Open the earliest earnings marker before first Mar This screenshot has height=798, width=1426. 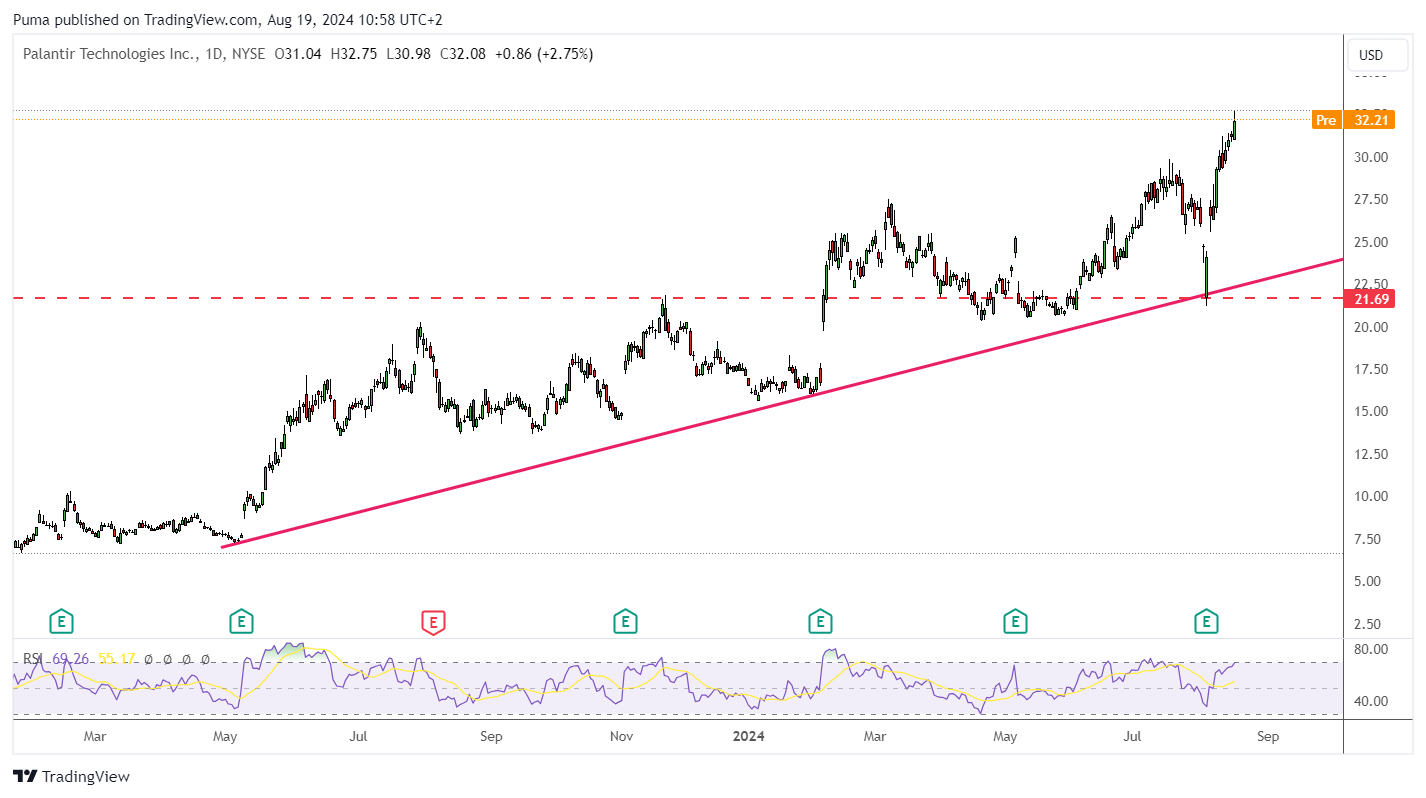point(62,622)
